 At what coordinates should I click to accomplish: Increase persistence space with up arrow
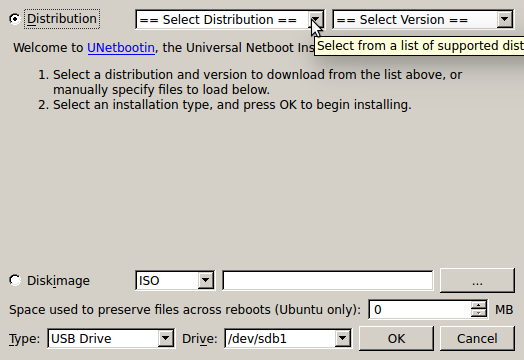pos(479,305)
